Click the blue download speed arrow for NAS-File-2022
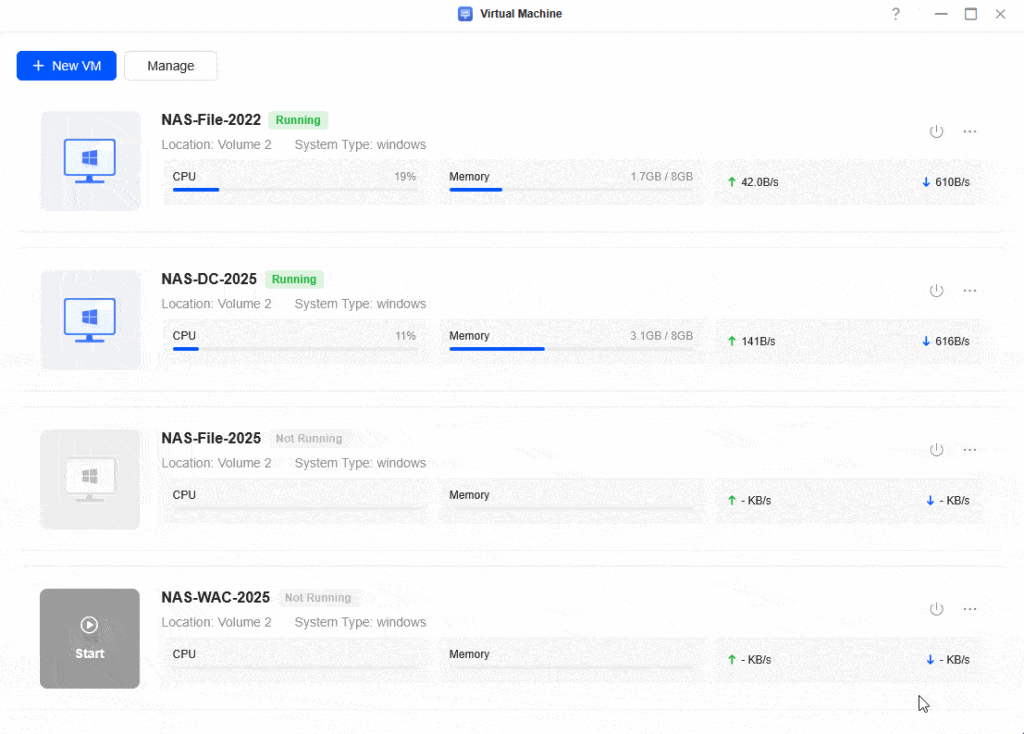Screen dimensions: 1024x734 click(x=923, y=182)
